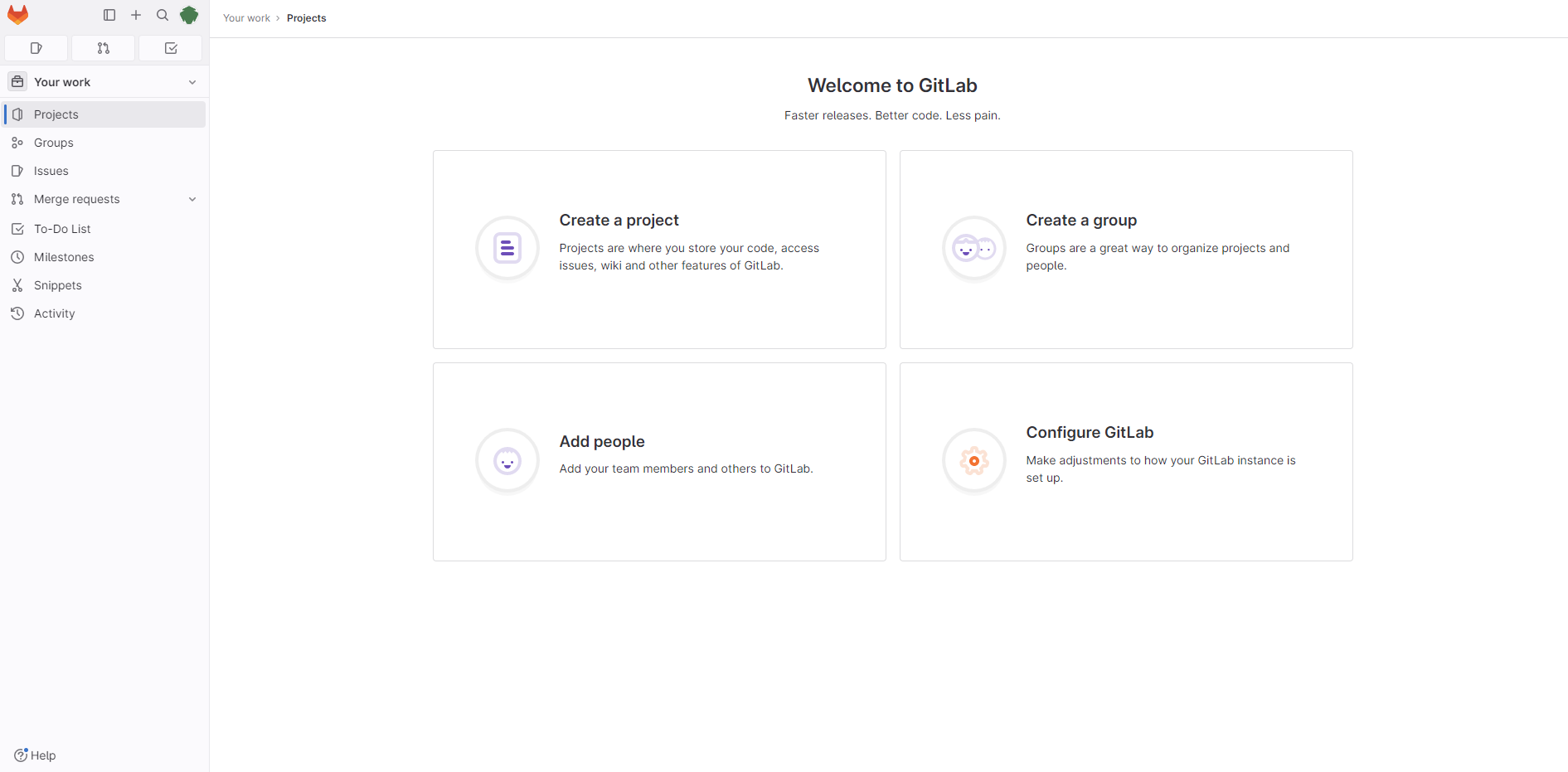Click the Help link
The width and height of the screenshot is (1568, 772).
[x=36, y=755]
